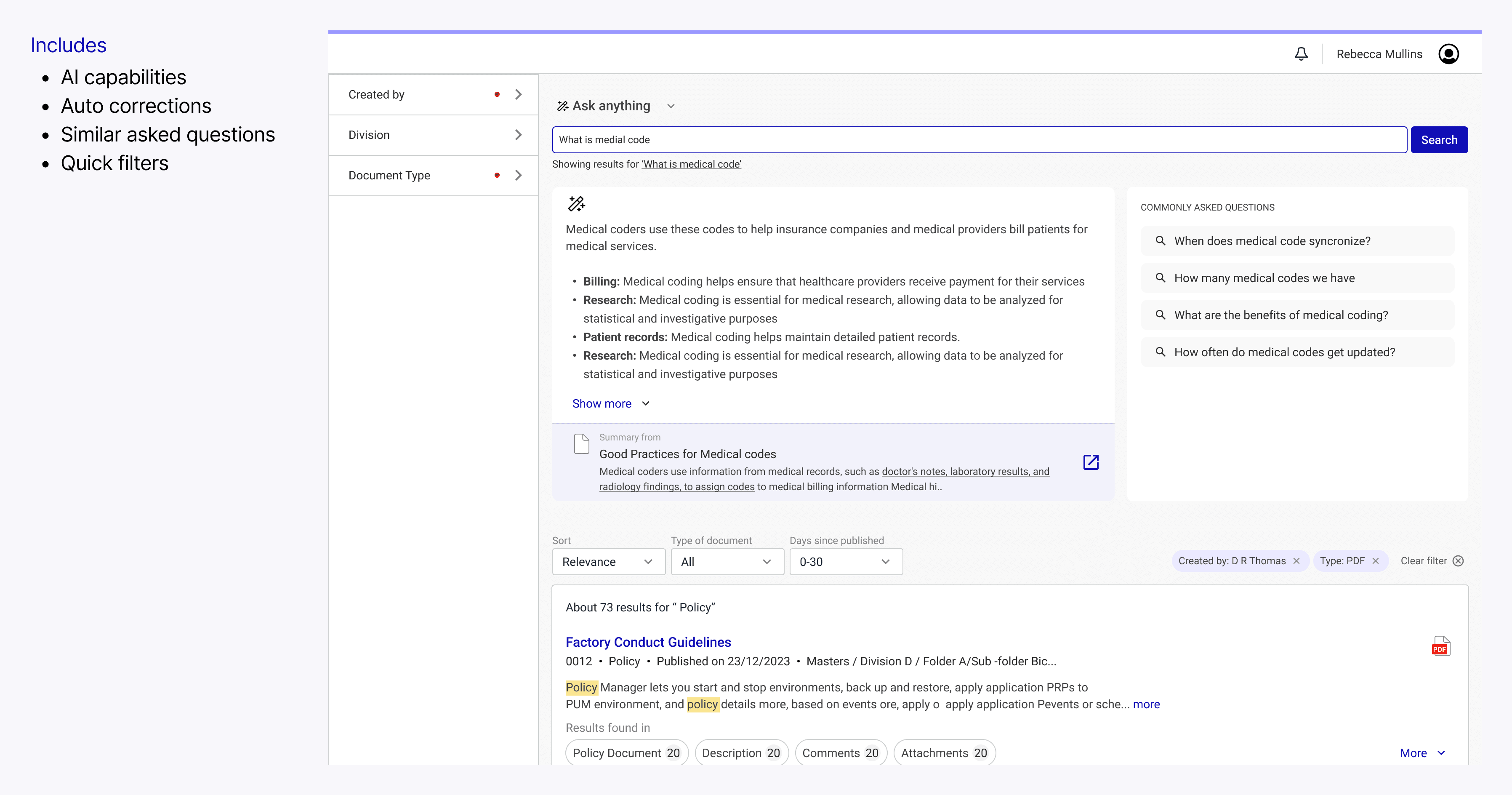Open the Ask anything mode dropdown

click(671, 106)
